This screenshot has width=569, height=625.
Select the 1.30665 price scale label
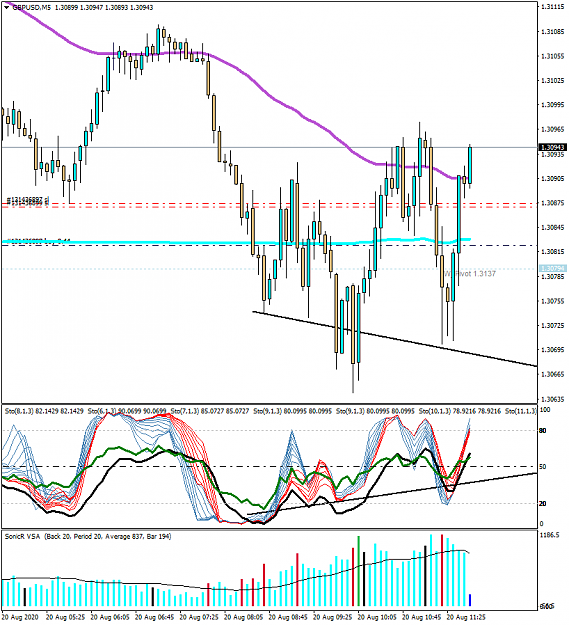[x=553, y=374]
